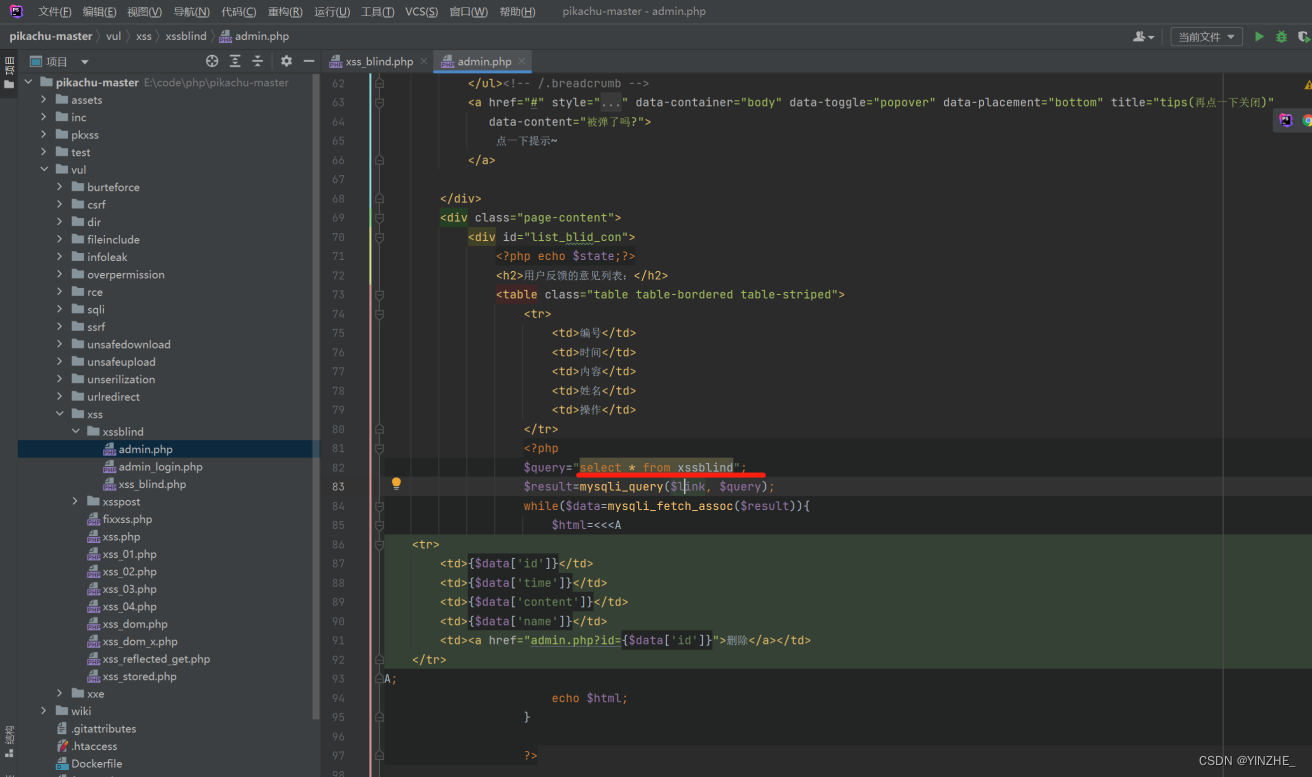Expand the inc folder arrow
Screen dimensions: 1312x777
pos(44,117)
